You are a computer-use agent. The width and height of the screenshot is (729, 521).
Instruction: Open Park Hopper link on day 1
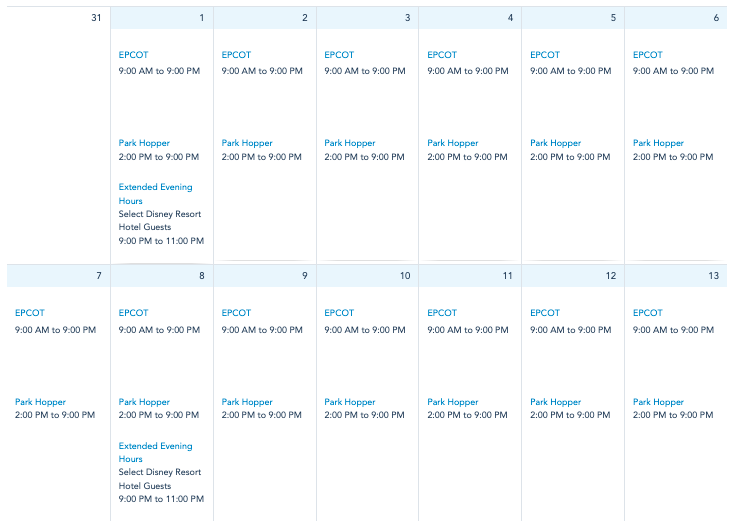144,143
